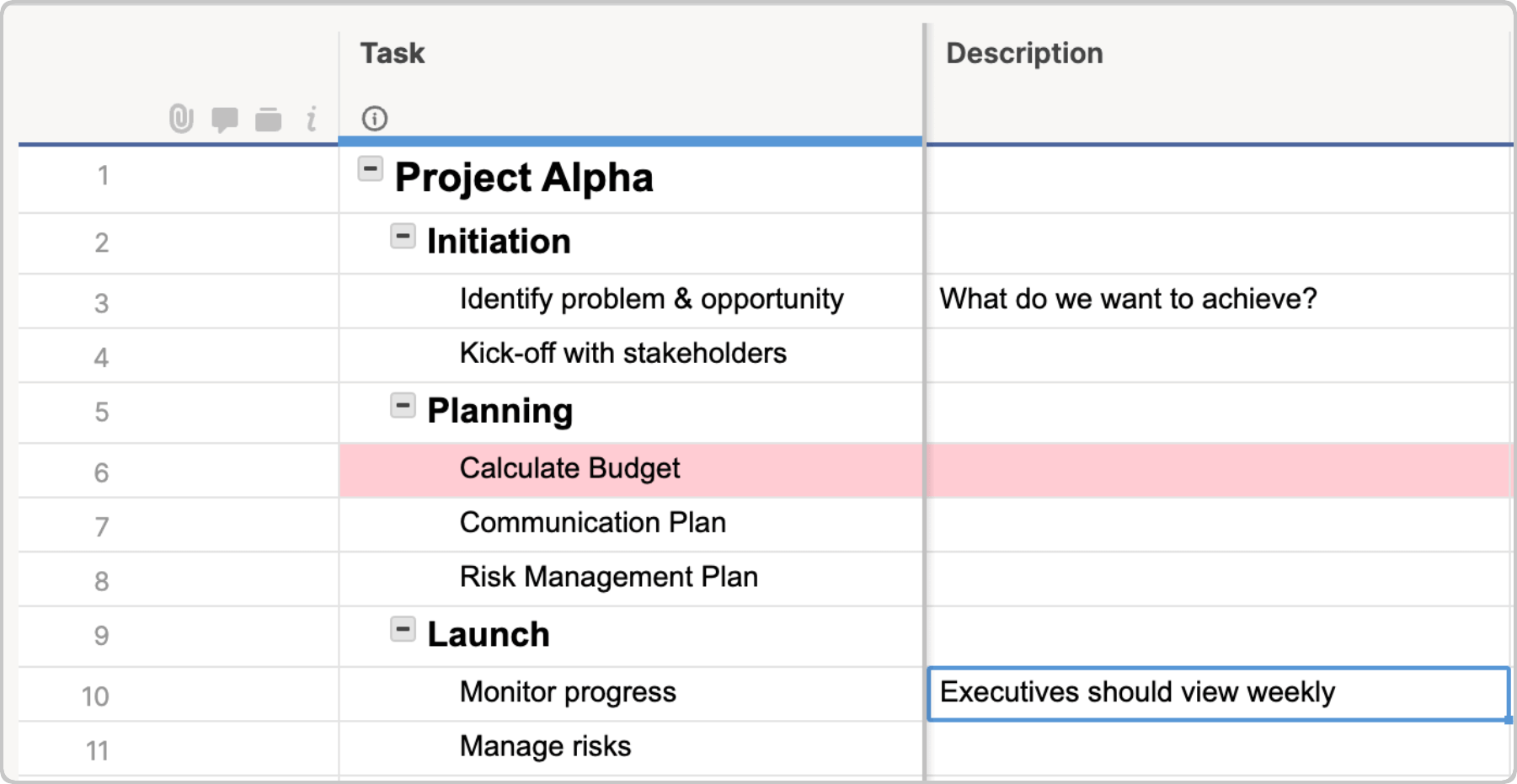This screenshot has height=784, width=1517.
Task: Click the circled info icon beside Task header
Action: pos(375,119)
